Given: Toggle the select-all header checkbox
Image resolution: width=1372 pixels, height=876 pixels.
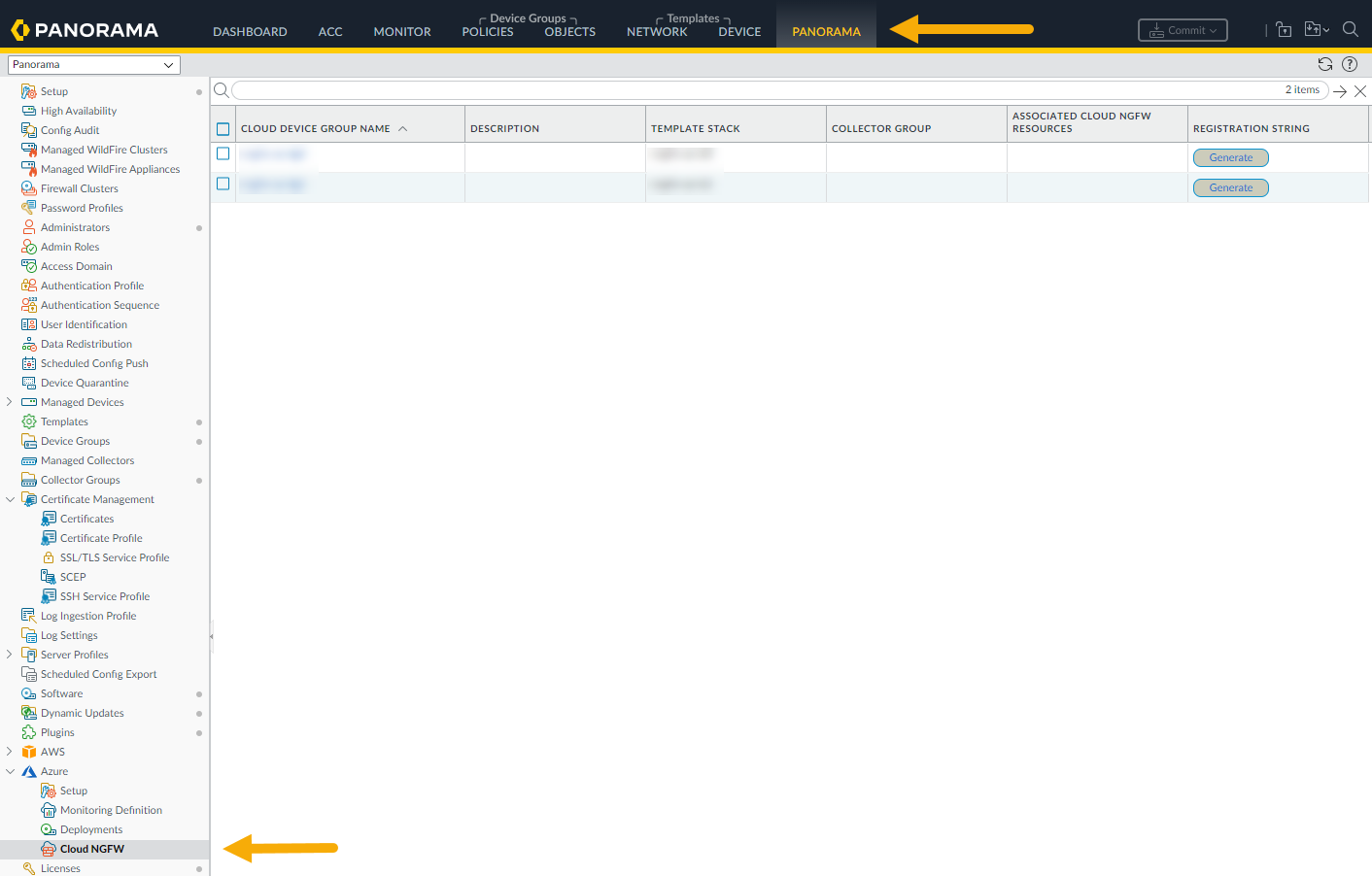Looking at the screenshot, I should [x=223, y=128].
